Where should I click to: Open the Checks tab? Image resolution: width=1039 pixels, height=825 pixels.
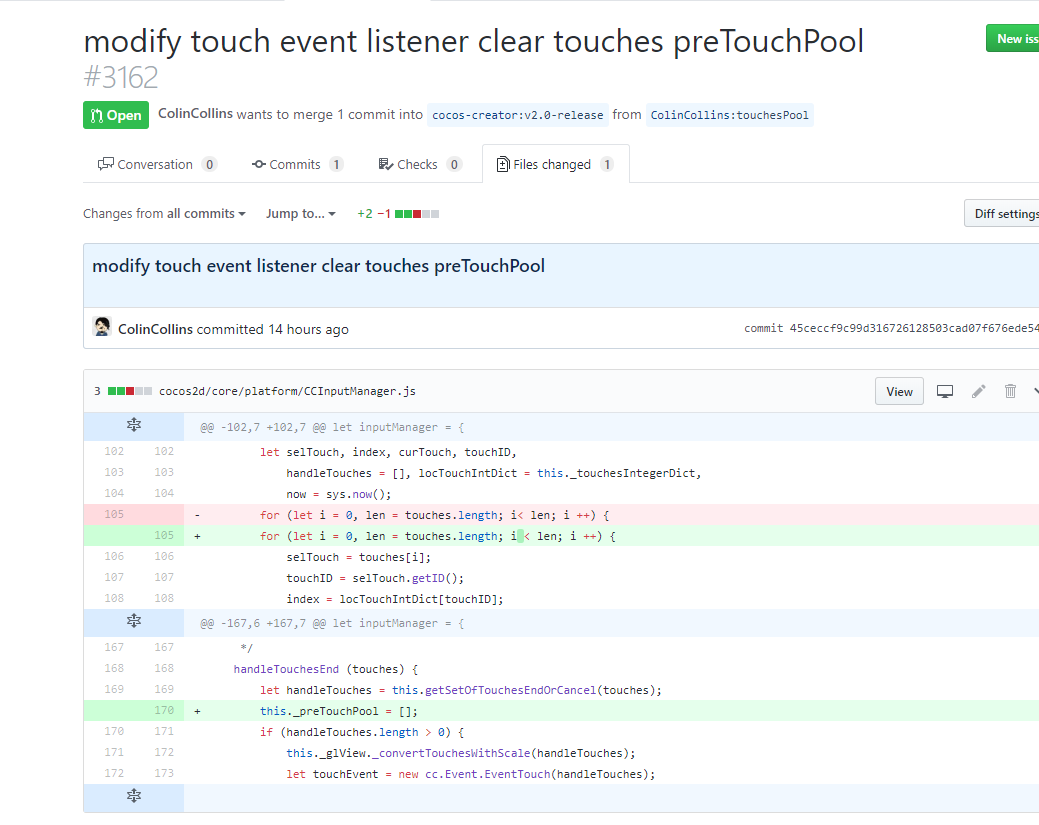point(419,164)
